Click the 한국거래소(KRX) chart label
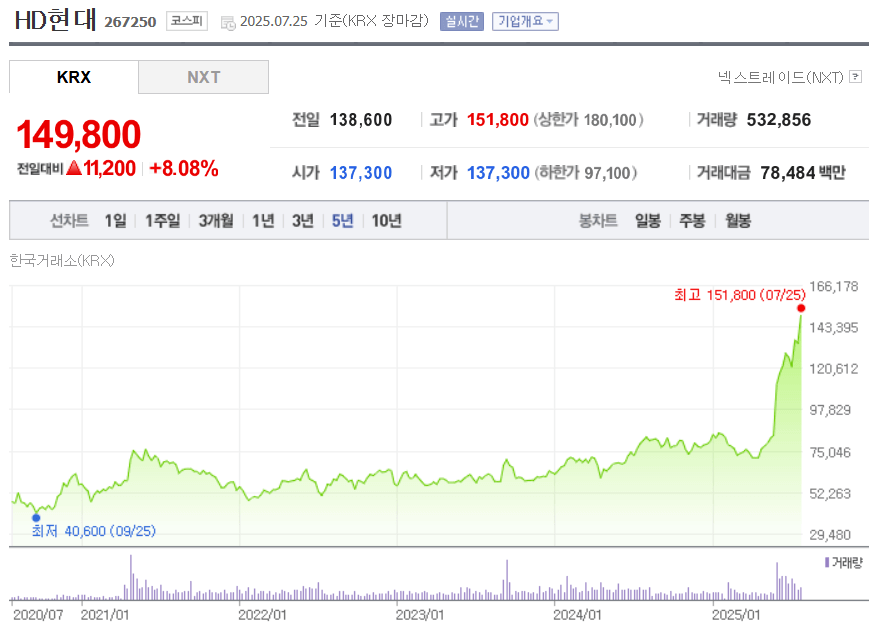 62,260
